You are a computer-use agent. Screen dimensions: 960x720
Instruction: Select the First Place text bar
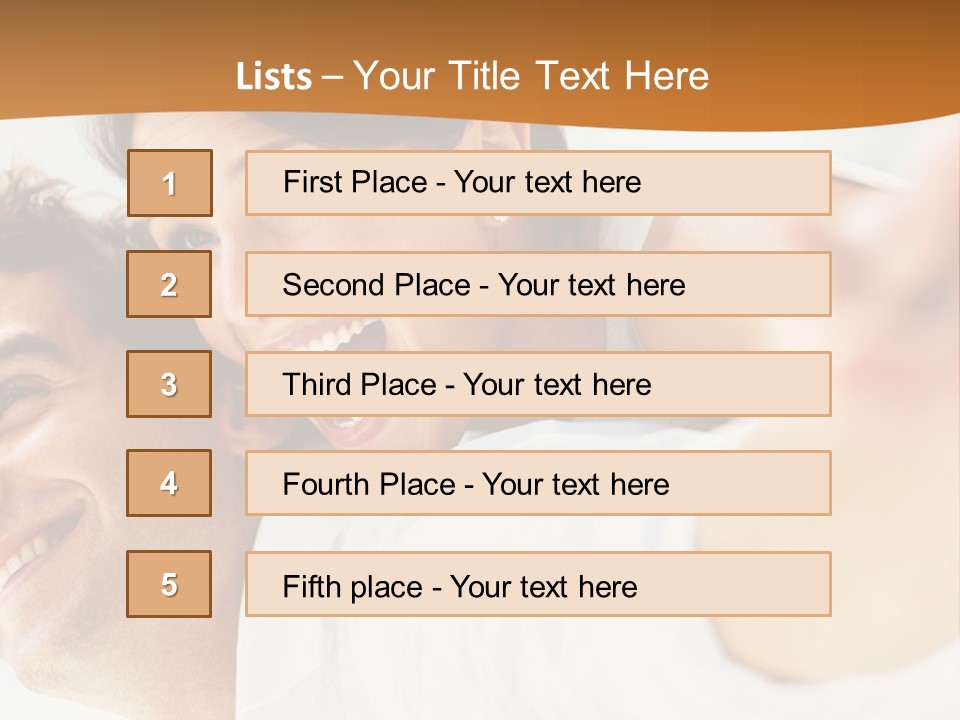click(538, 183)
